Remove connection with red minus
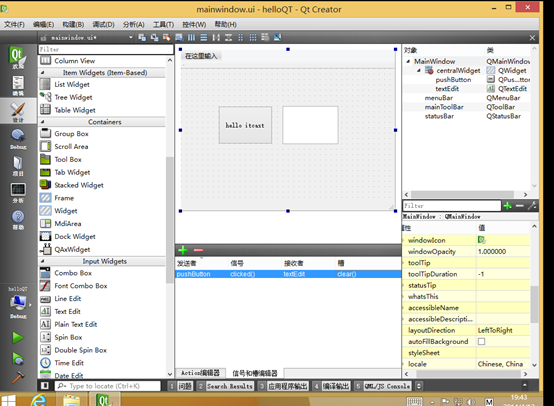554x406 pixels. click(199, 250)
